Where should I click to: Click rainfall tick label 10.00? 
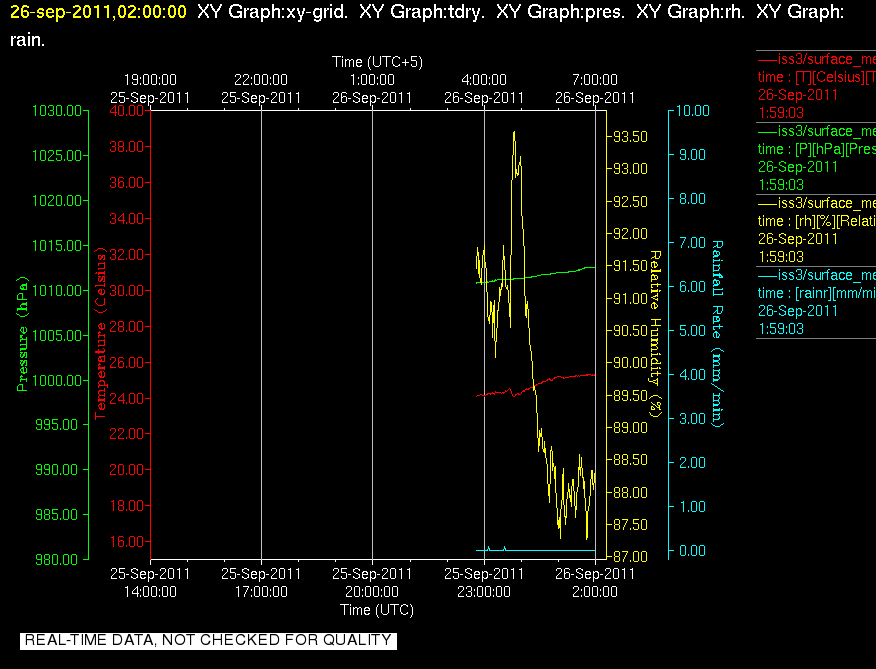click(x=693, y=111)
